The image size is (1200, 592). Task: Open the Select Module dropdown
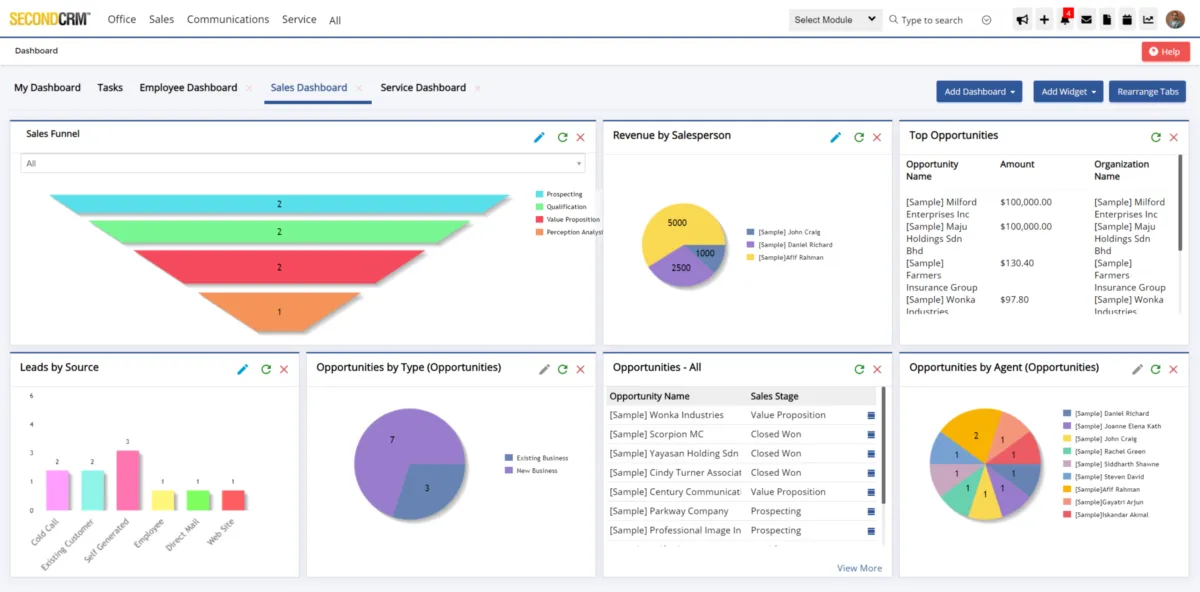tap(835, 20)
